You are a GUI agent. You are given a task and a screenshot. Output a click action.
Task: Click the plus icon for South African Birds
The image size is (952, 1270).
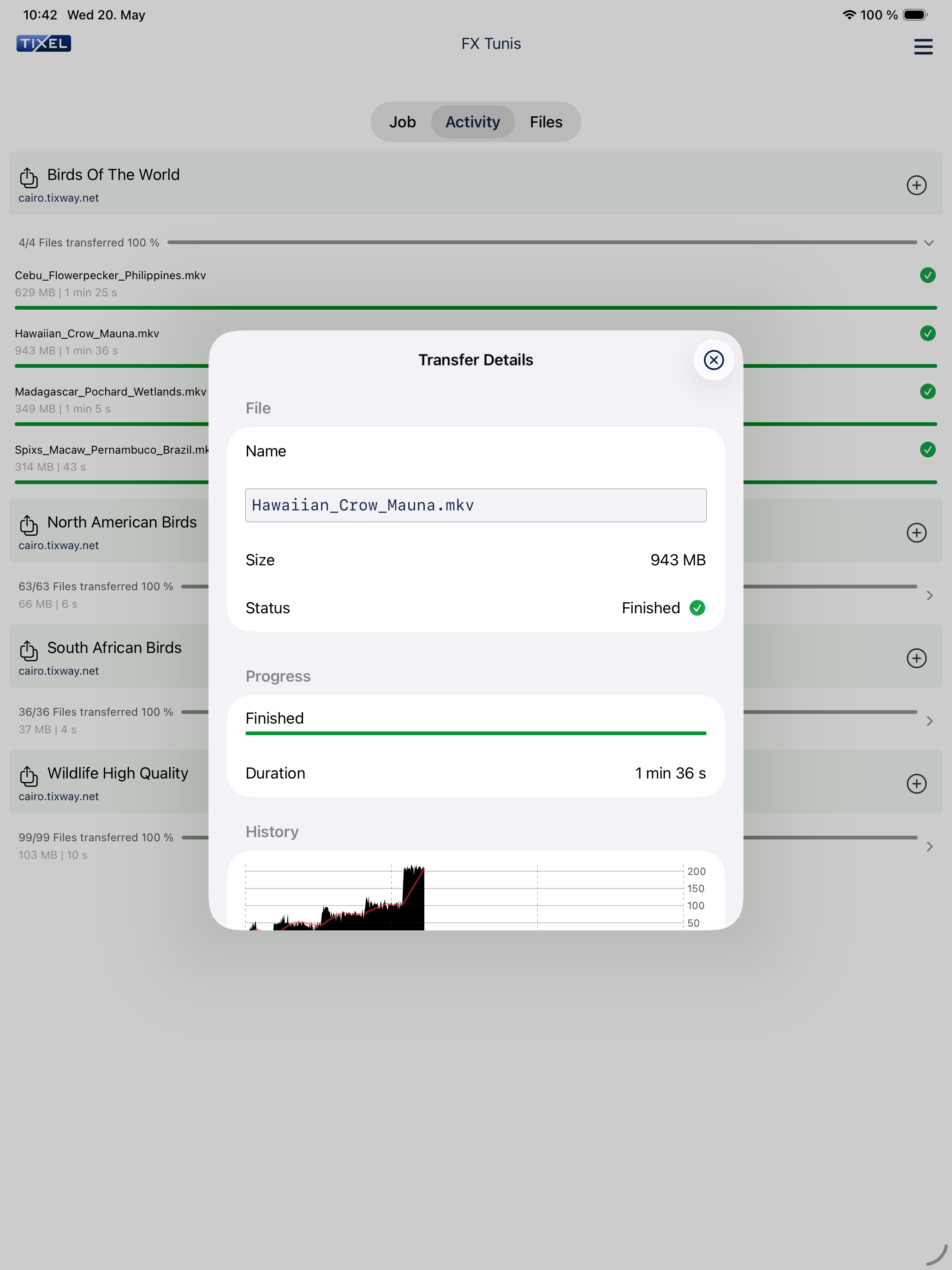pyautogui.click(x=916, y=658)
